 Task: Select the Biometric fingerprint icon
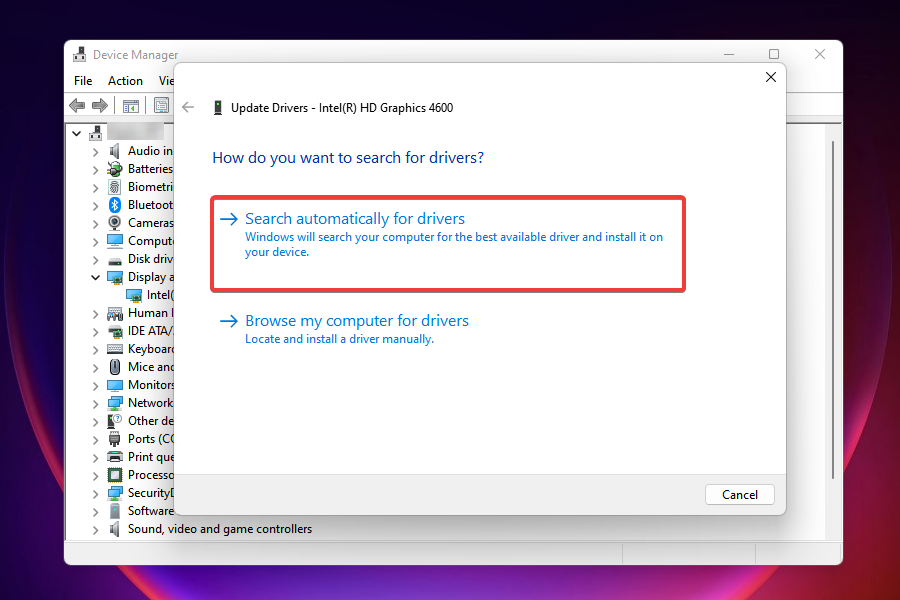(115, 187)
